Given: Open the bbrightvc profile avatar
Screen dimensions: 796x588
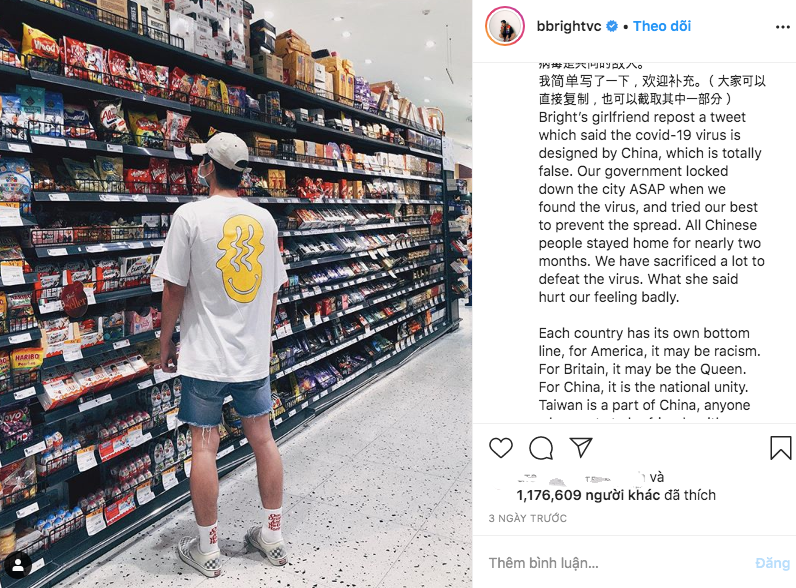Looking at the screenshot, I should point(505,26).
